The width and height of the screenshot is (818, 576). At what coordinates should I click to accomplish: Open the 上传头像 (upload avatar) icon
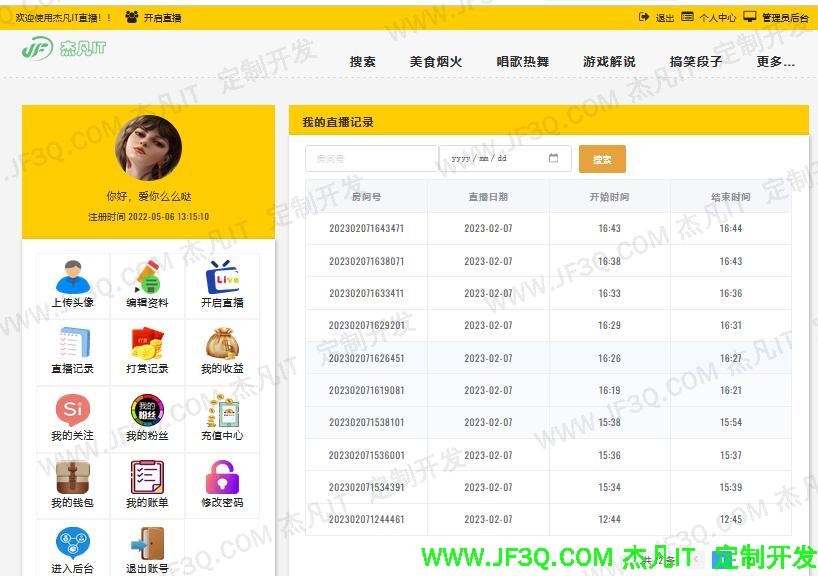pos(71,276)
